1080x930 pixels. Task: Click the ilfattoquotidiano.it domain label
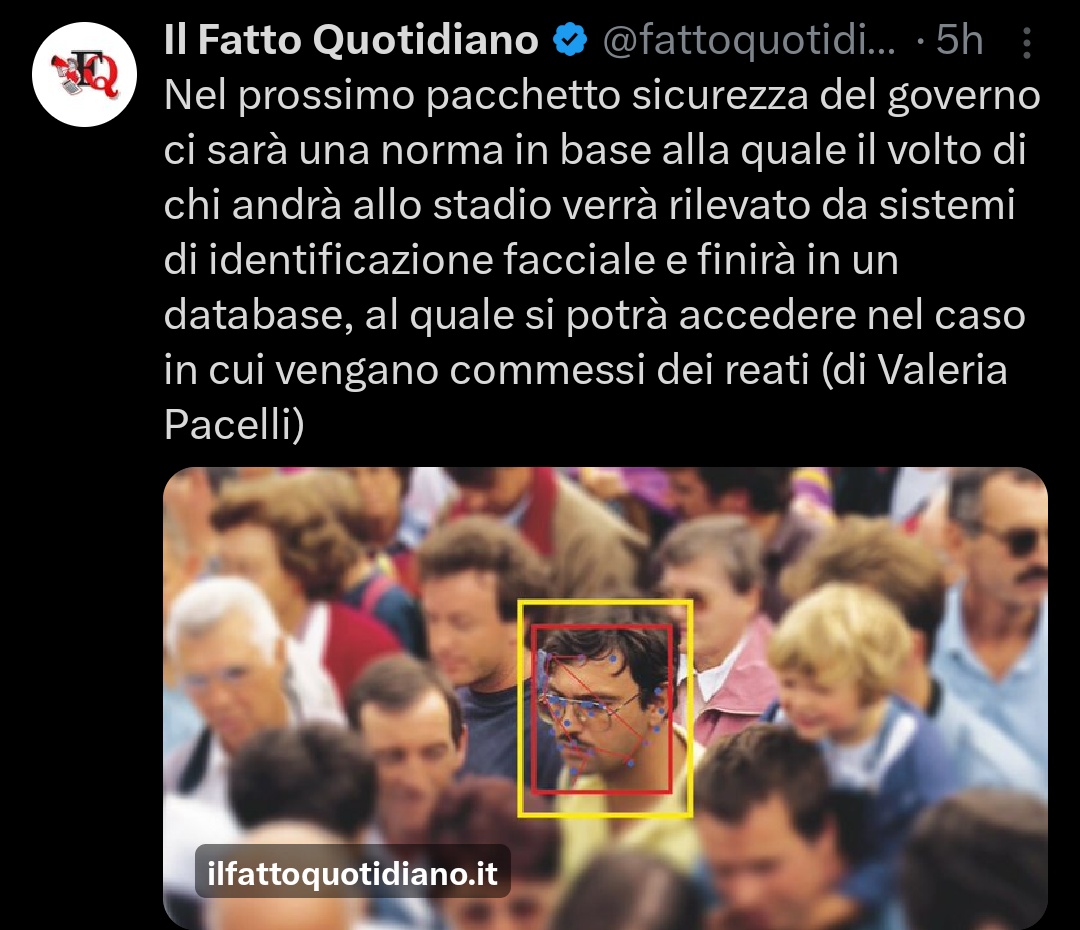[x=353, y=873]
